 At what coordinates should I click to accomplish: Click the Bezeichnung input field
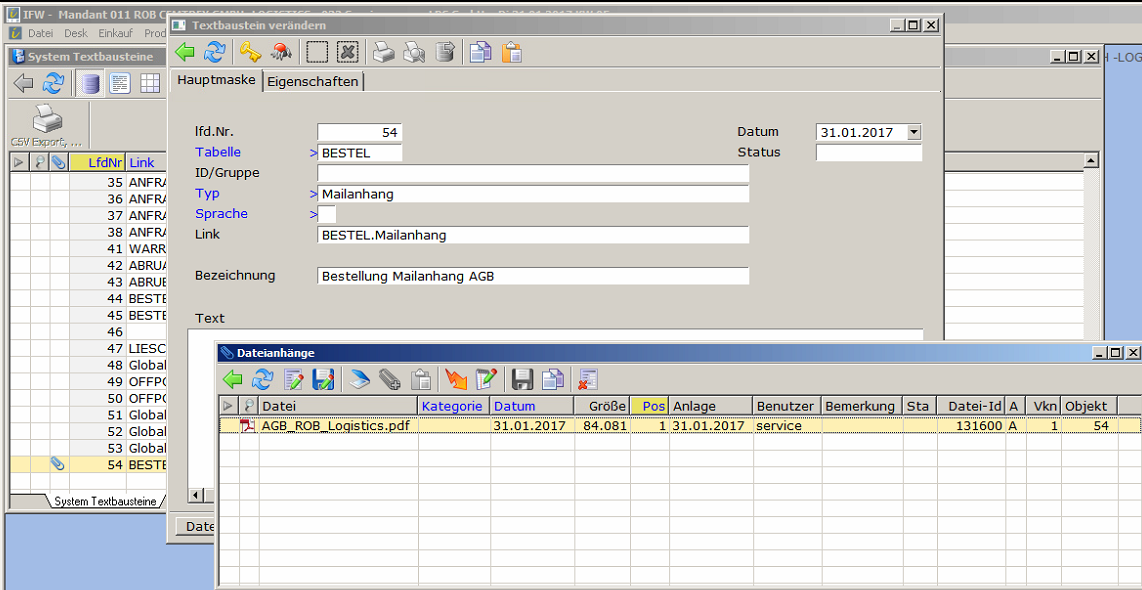click(532, 276)
